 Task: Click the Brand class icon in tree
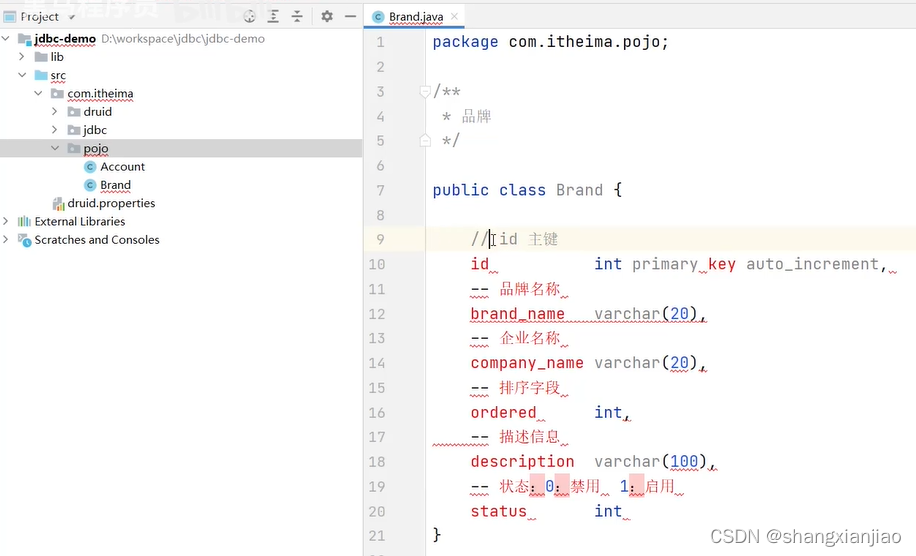(x=90, y=185)
